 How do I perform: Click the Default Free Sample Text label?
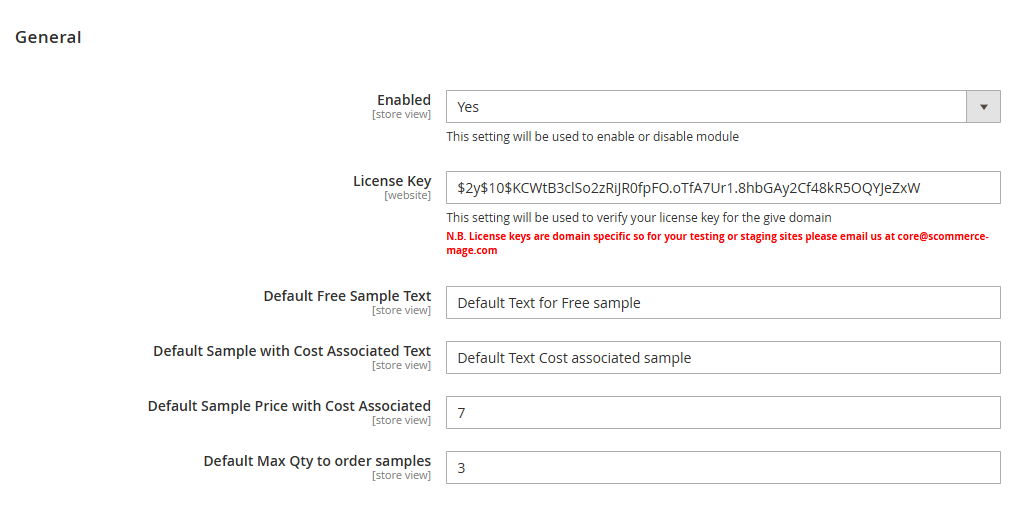pyautogui.click(x=347, y=296)
